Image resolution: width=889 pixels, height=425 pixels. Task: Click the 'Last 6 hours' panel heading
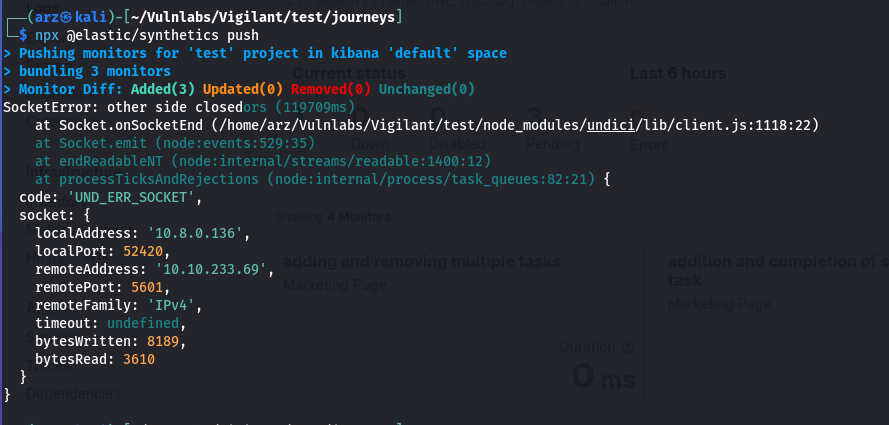[x=678, y=74]
